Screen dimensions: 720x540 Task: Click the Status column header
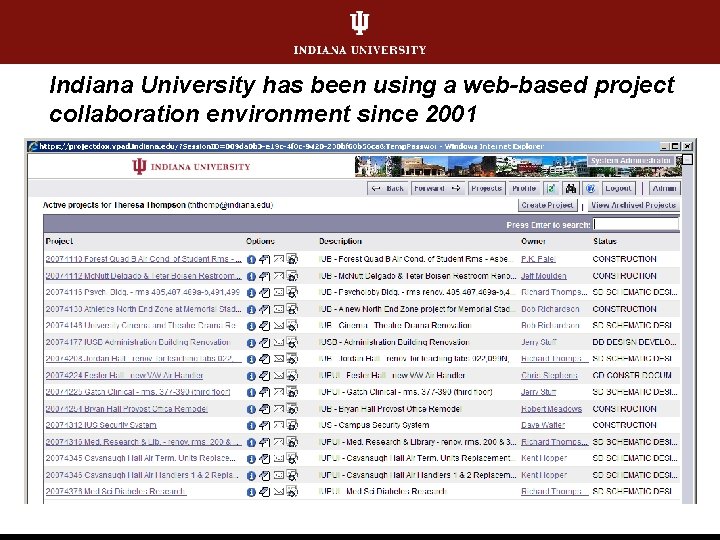(604, 241)
